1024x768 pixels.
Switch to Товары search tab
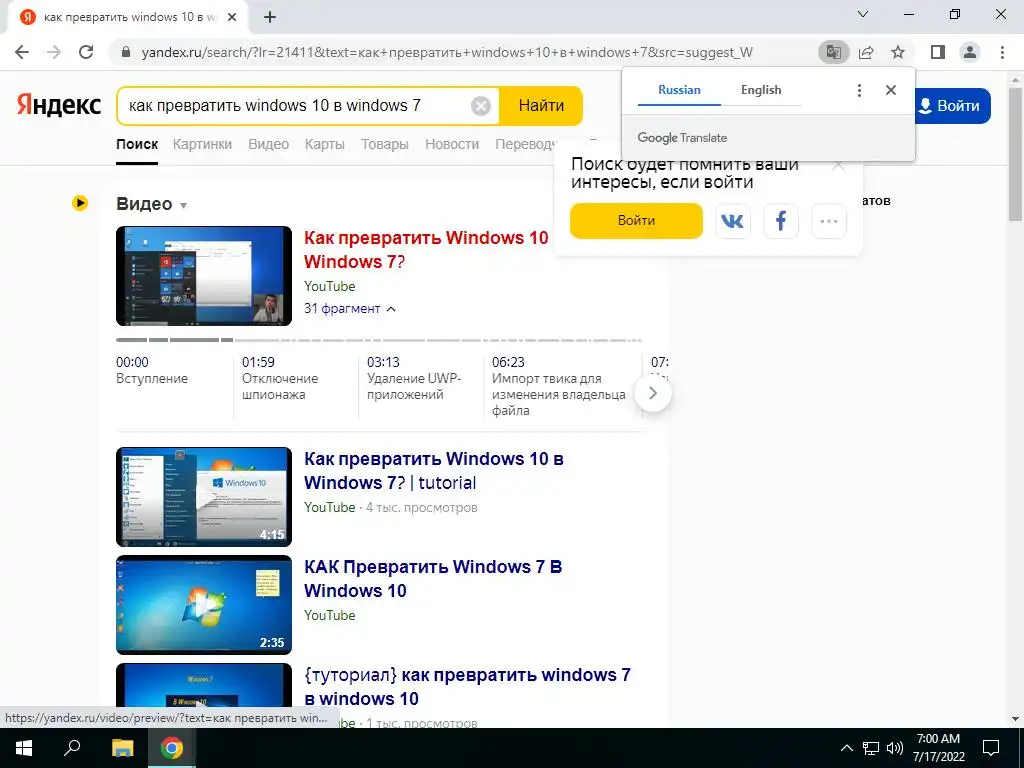tap(385, 144)
